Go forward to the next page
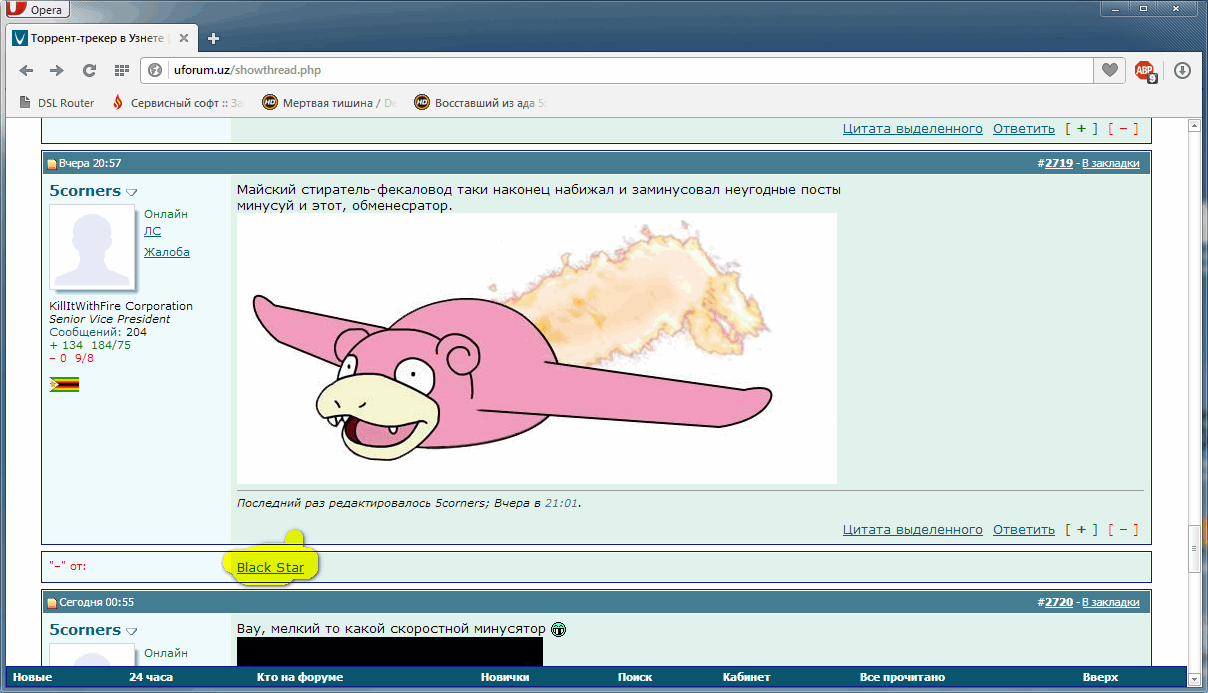 [57, 70]
